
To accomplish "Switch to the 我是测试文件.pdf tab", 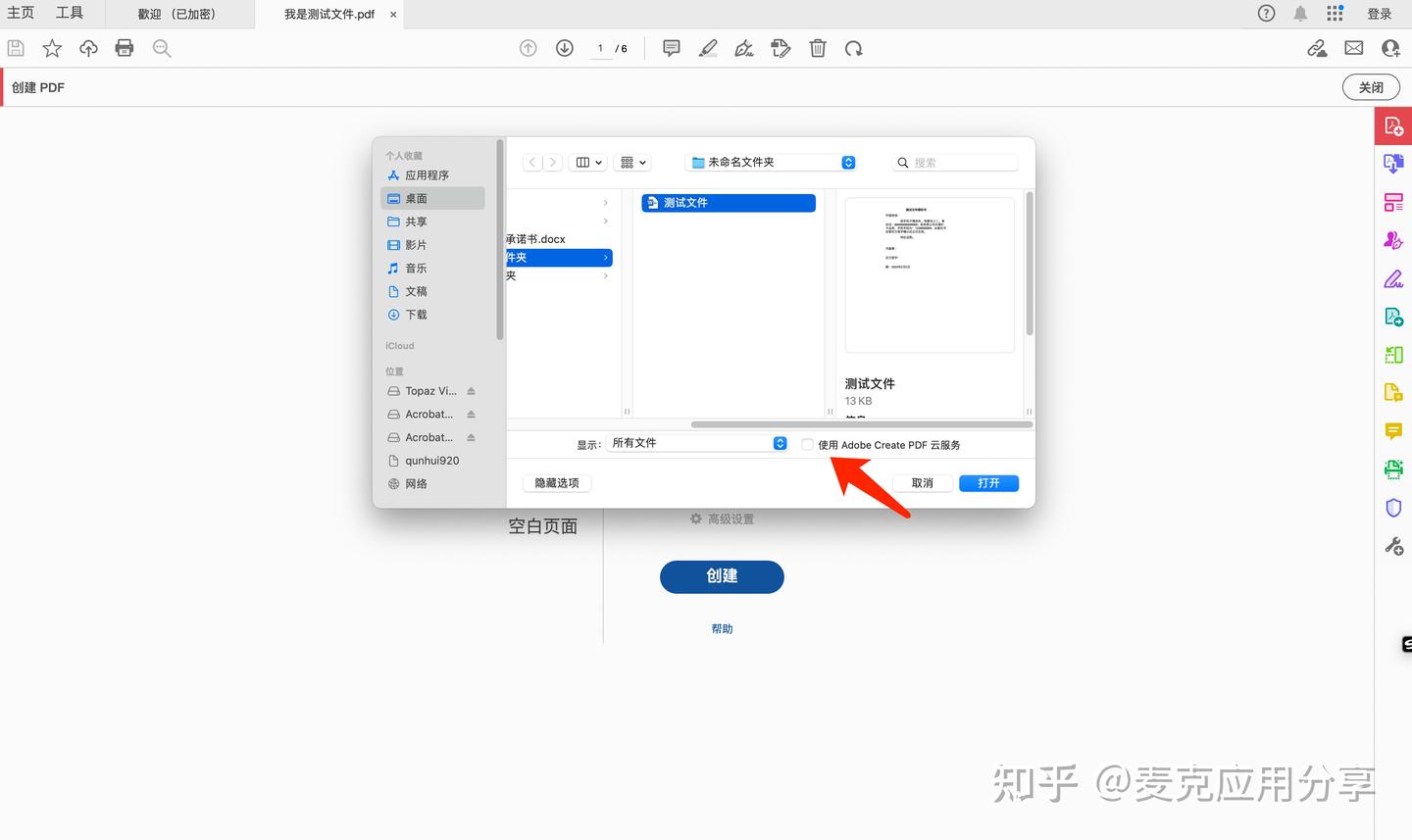I will 328,14.
